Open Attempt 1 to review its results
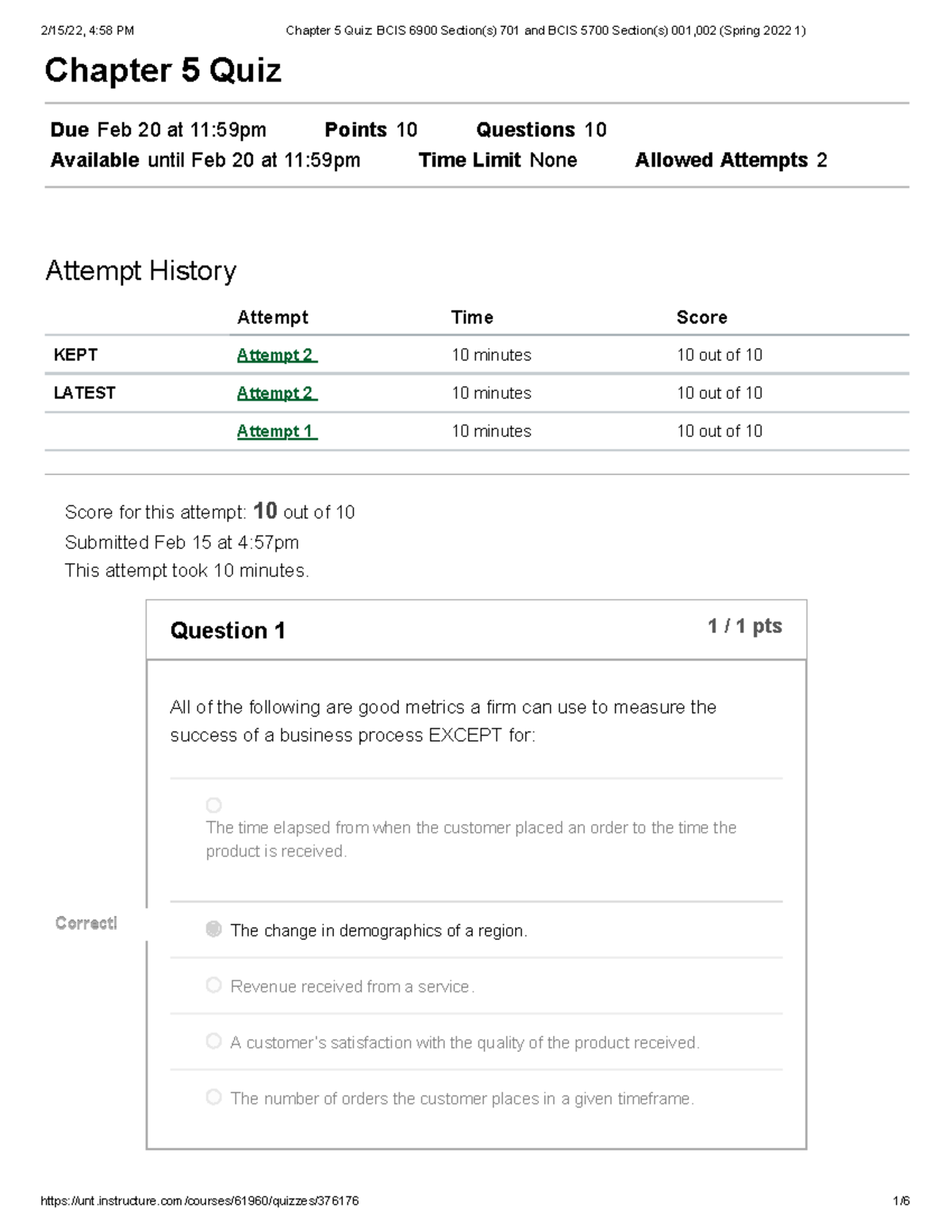The width and height of the screenshot is (952, 1232). pos(275,431)
